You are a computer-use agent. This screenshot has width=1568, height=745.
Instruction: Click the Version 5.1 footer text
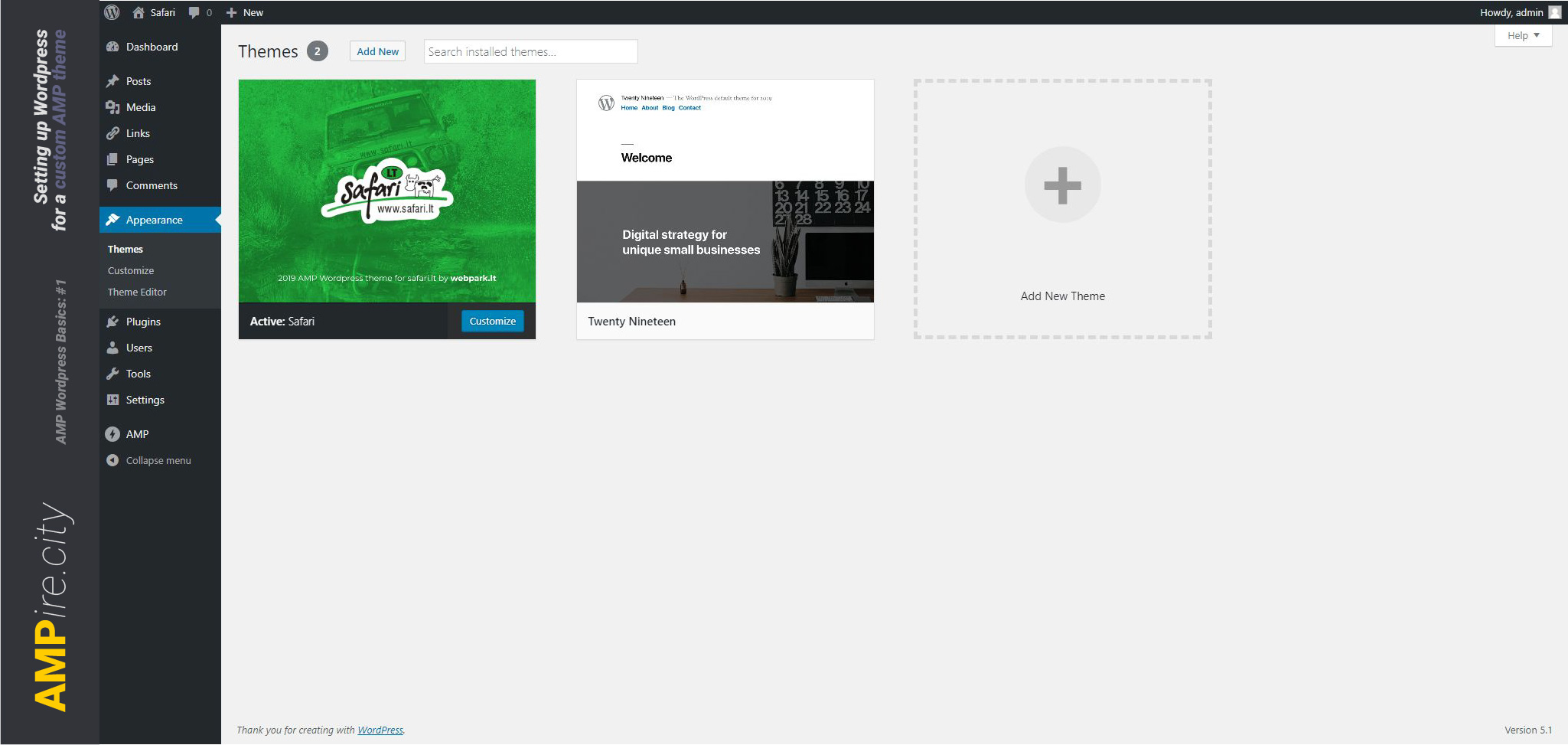[x=1528, y=730]
